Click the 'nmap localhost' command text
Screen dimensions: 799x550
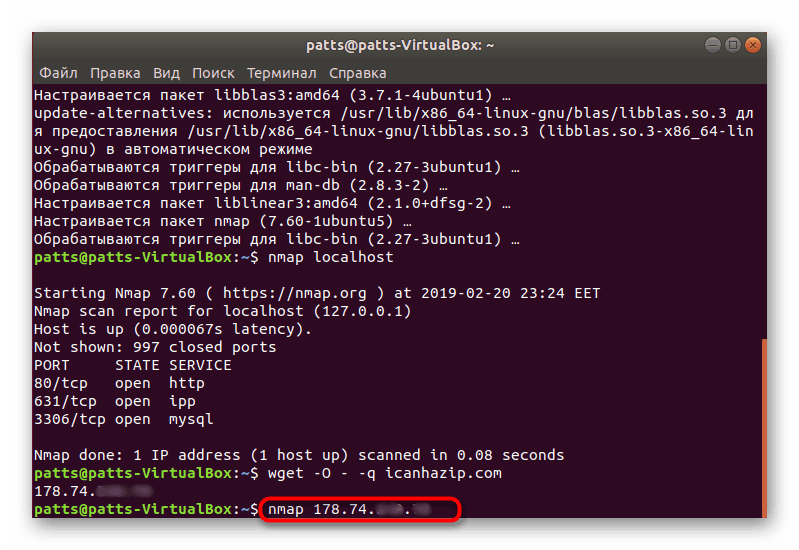click(331, 257)
